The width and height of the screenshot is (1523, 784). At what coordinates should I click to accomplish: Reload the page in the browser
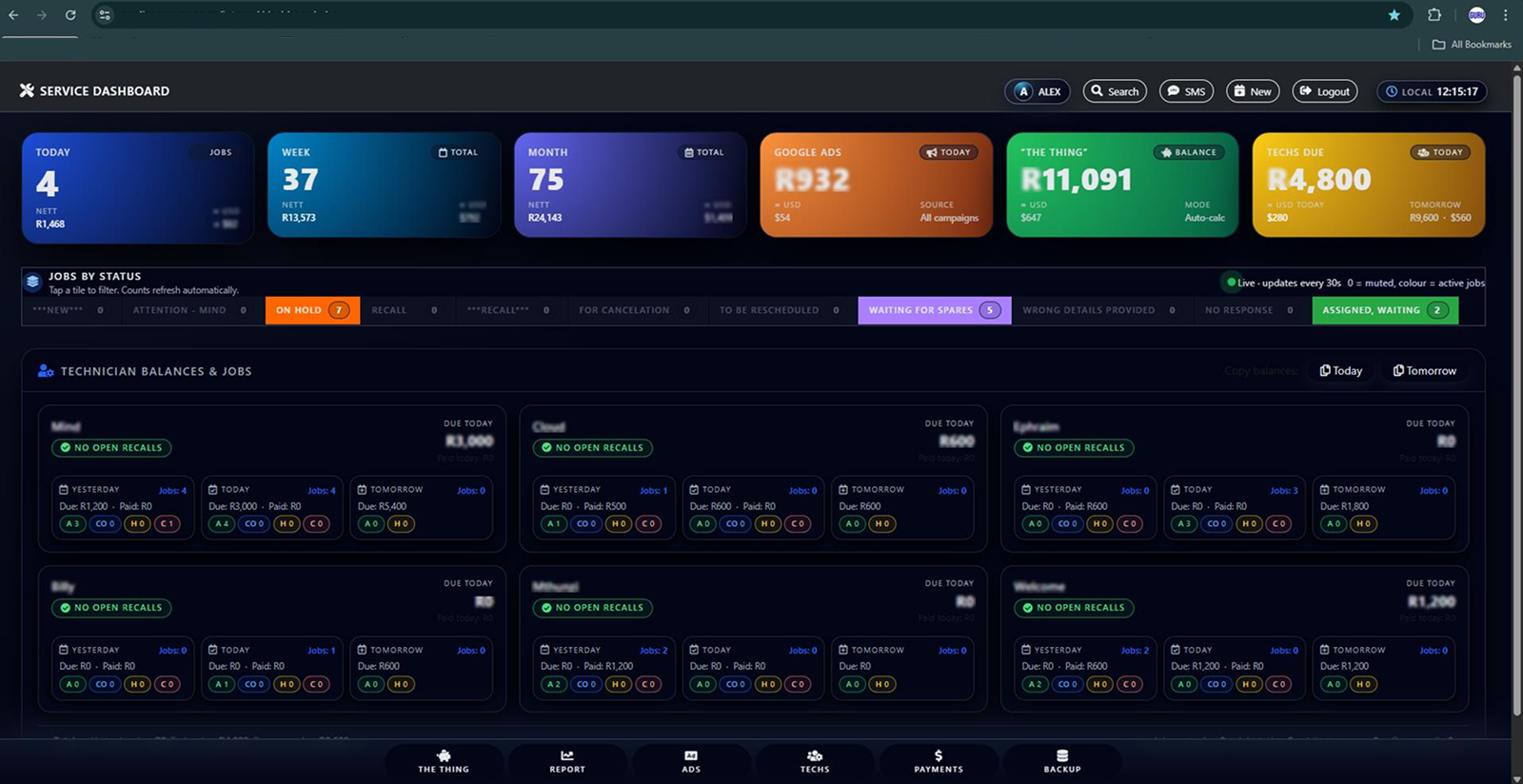click(x=70, y=14)
